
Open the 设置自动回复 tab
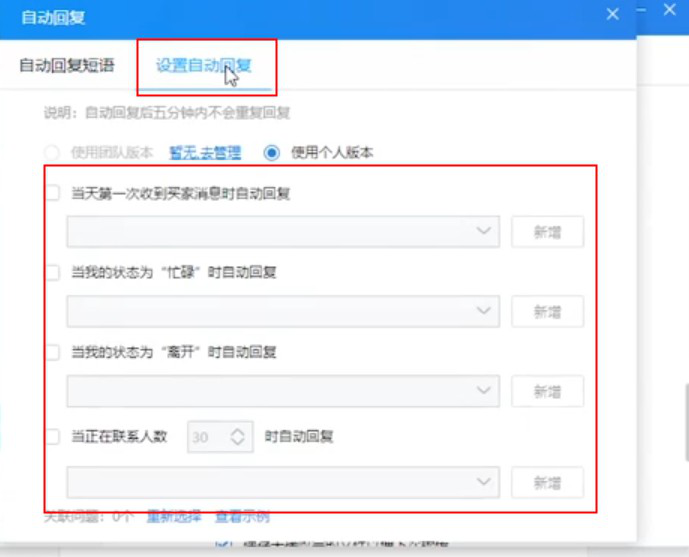click(x=203, y=66)
